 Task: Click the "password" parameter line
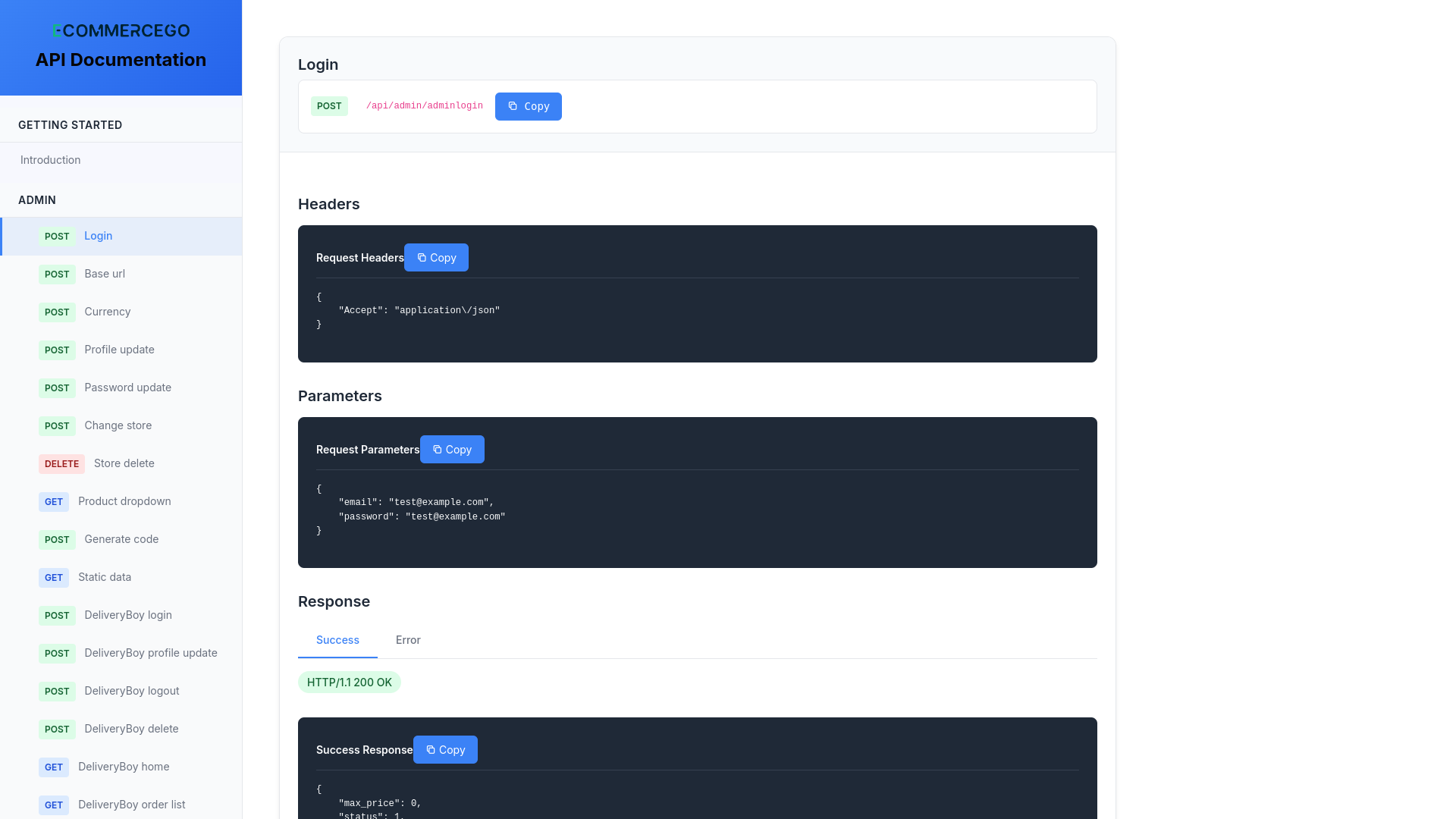click(422, 517)
